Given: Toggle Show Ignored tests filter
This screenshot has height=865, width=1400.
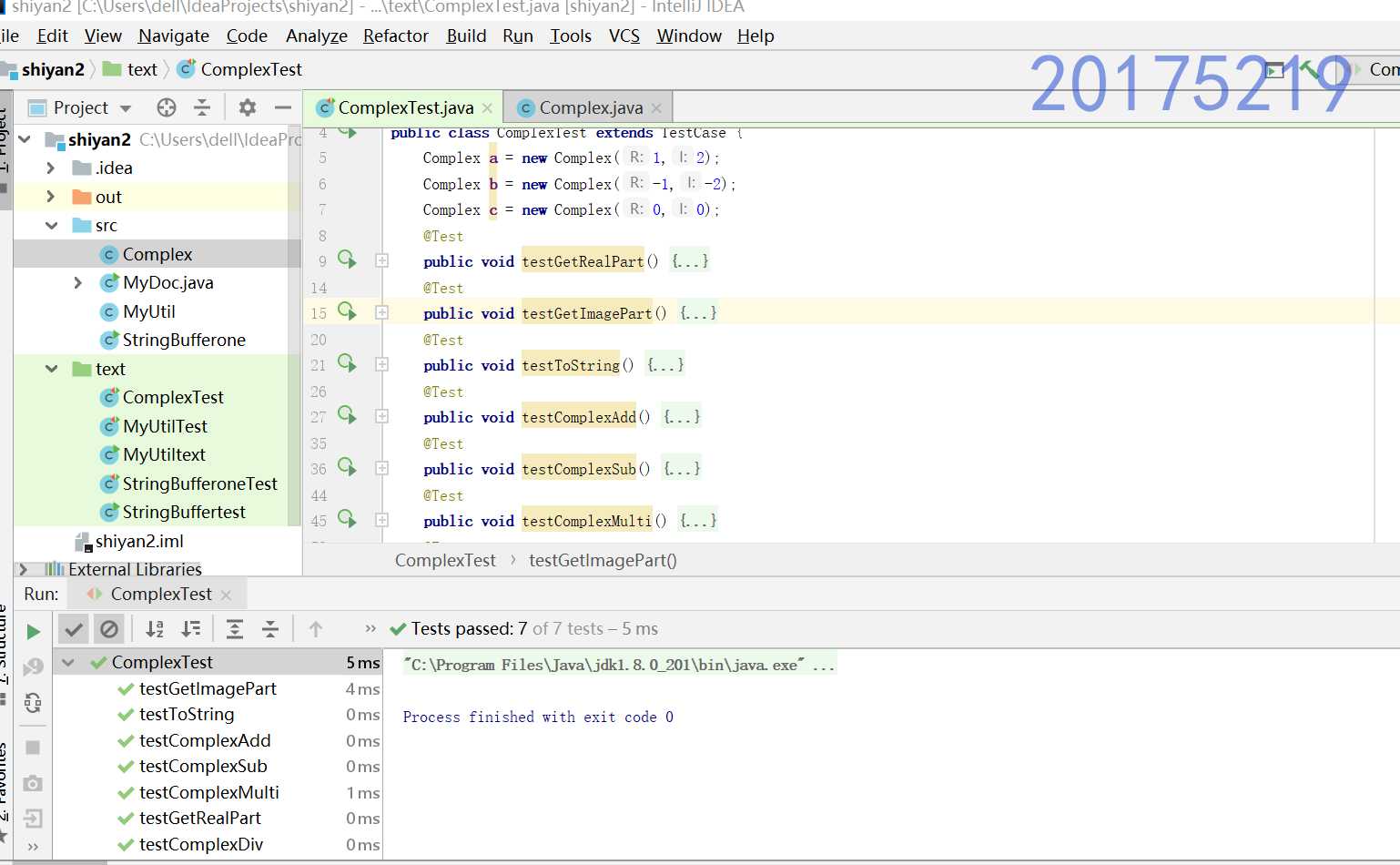Looking at the screenshot, I should click(x=109, y=628).
